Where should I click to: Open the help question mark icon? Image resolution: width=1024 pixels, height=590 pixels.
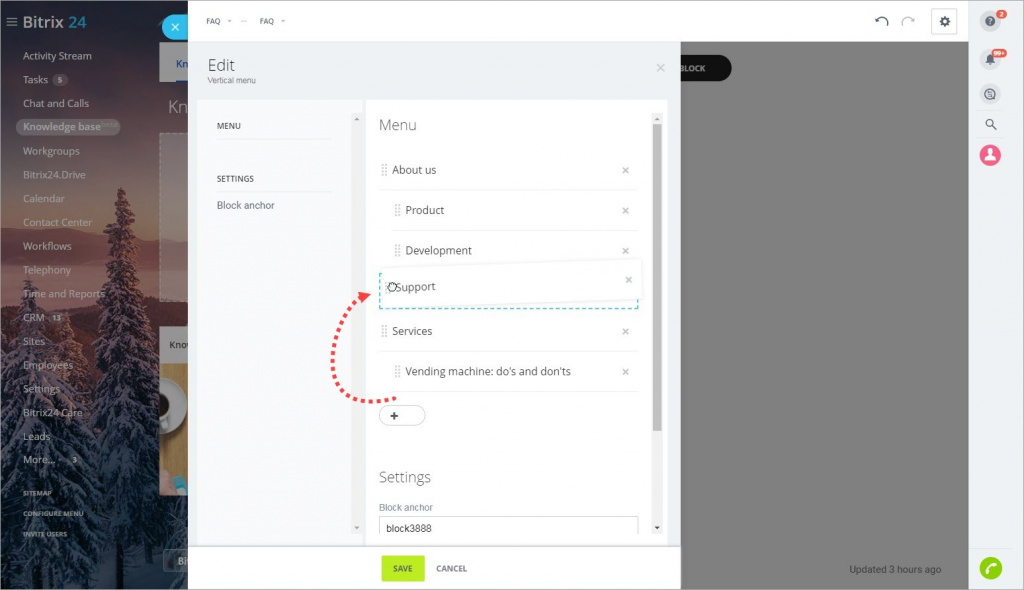[990, 21]
